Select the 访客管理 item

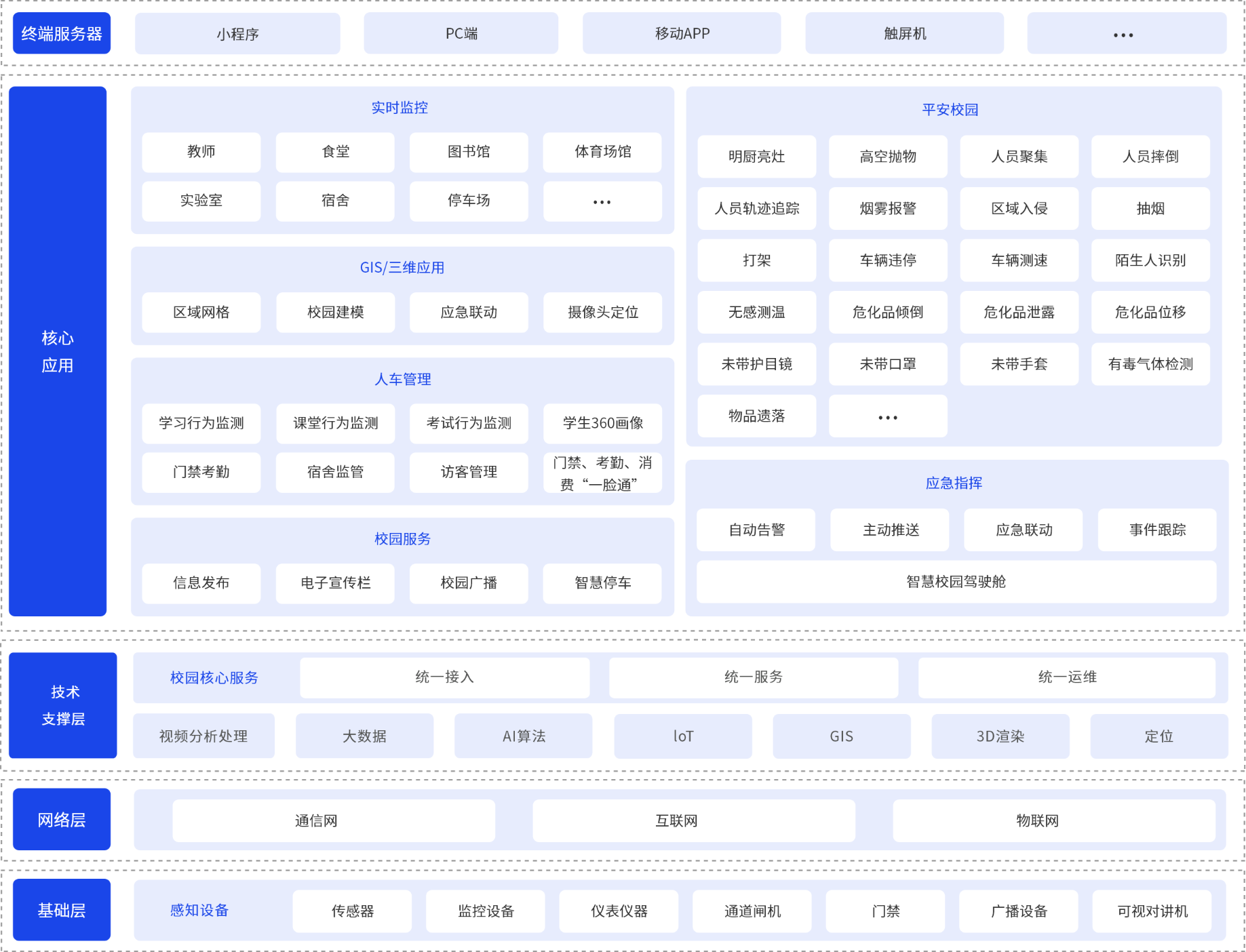(x=469, y=472)
